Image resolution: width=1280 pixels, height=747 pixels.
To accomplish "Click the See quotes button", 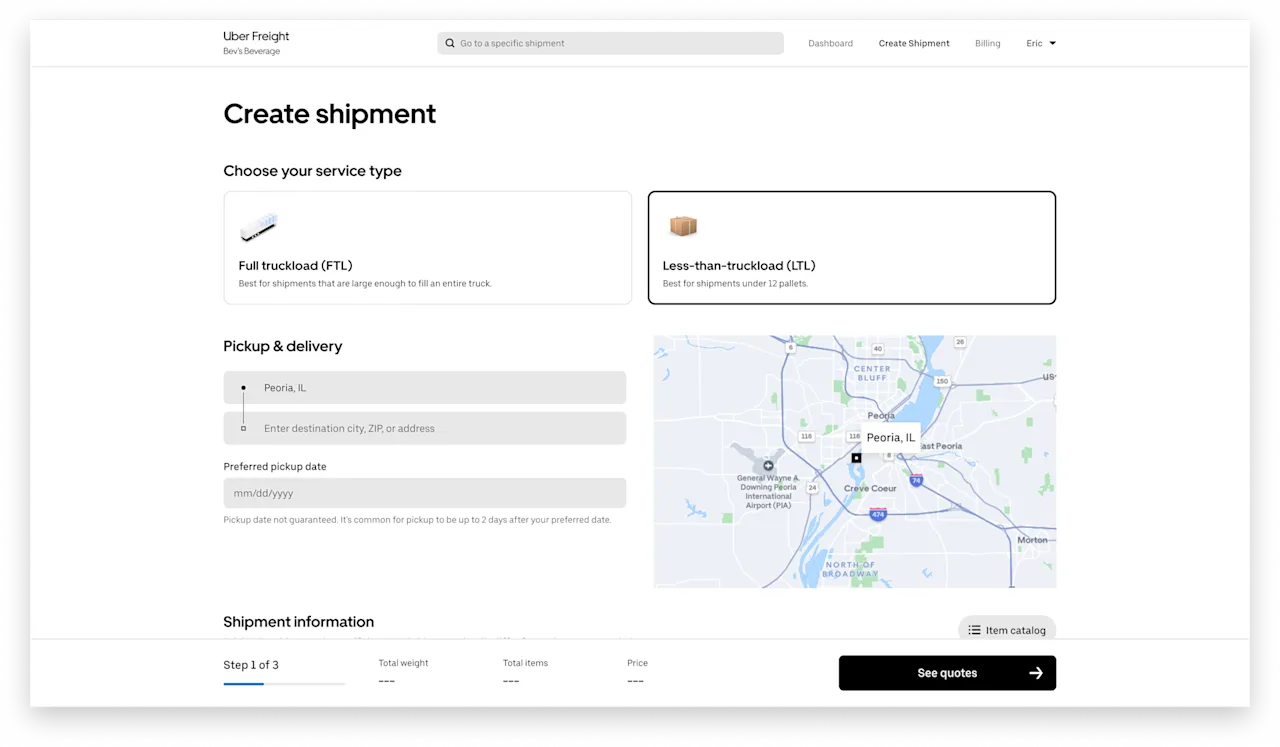I will coord(947,673).
